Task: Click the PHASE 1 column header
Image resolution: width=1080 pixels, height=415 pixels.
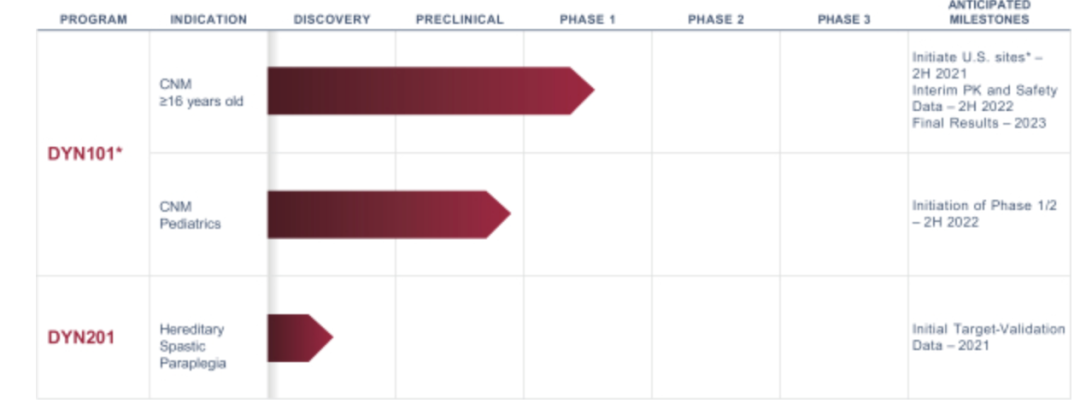Action: point(588,20)
